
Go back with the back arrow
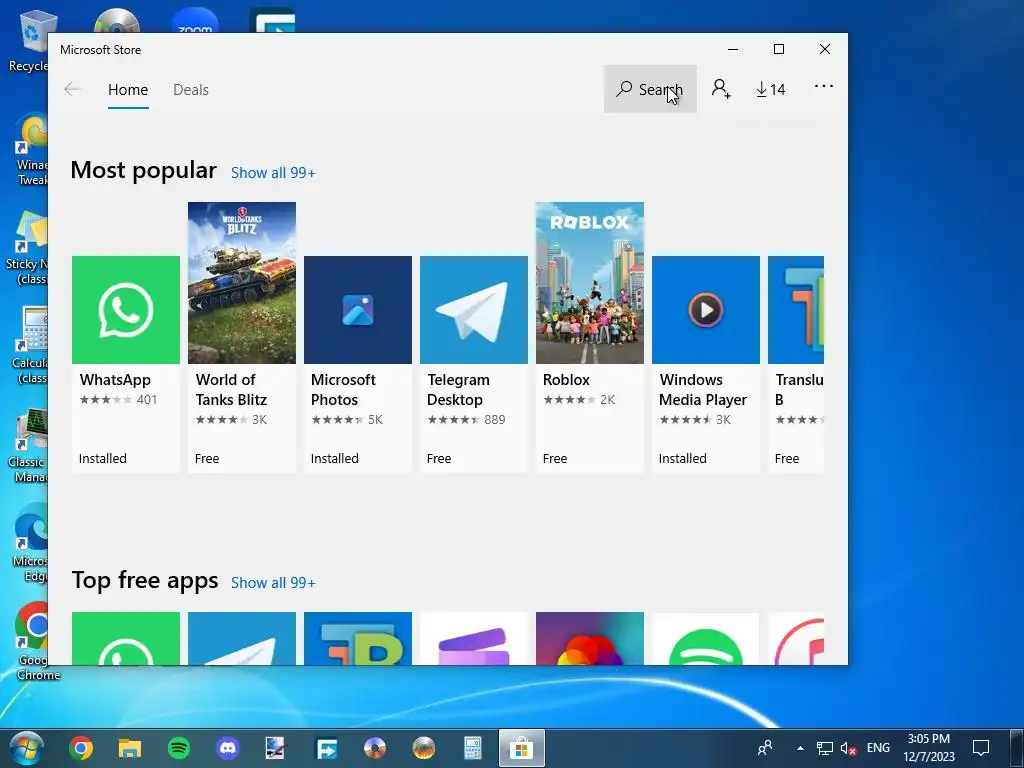pos(72,89)
